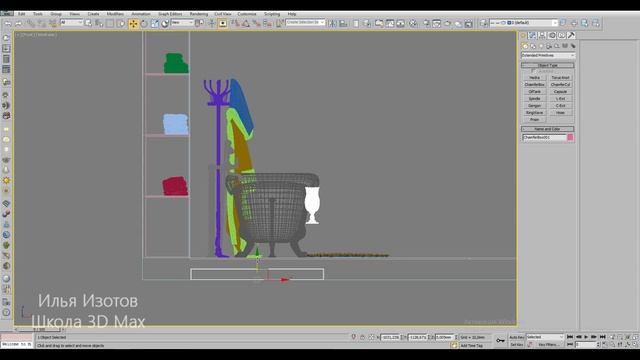The height and width of the screenshot is (360, 640).
Task: Switch to the Hierarchy command panel tab
Action: click(x=542, y=36)
